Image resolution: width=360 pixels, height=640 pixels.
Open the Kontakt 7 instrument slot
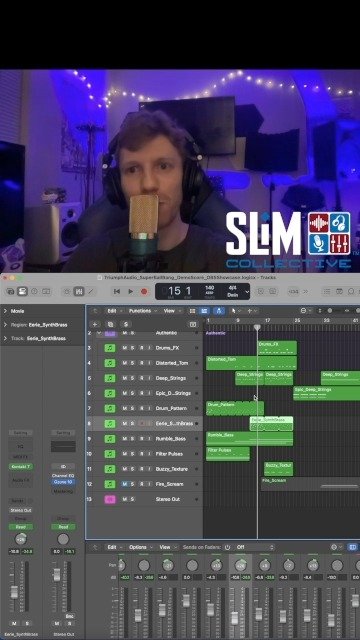[20, 467]
